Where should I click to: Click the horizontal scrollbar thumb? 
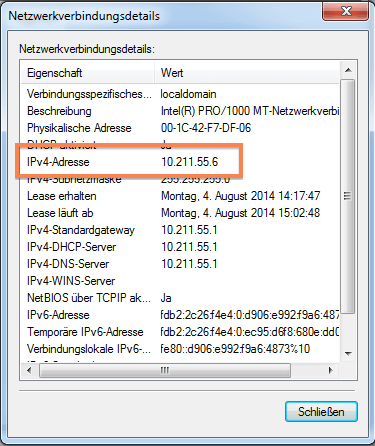click(165, 370)
